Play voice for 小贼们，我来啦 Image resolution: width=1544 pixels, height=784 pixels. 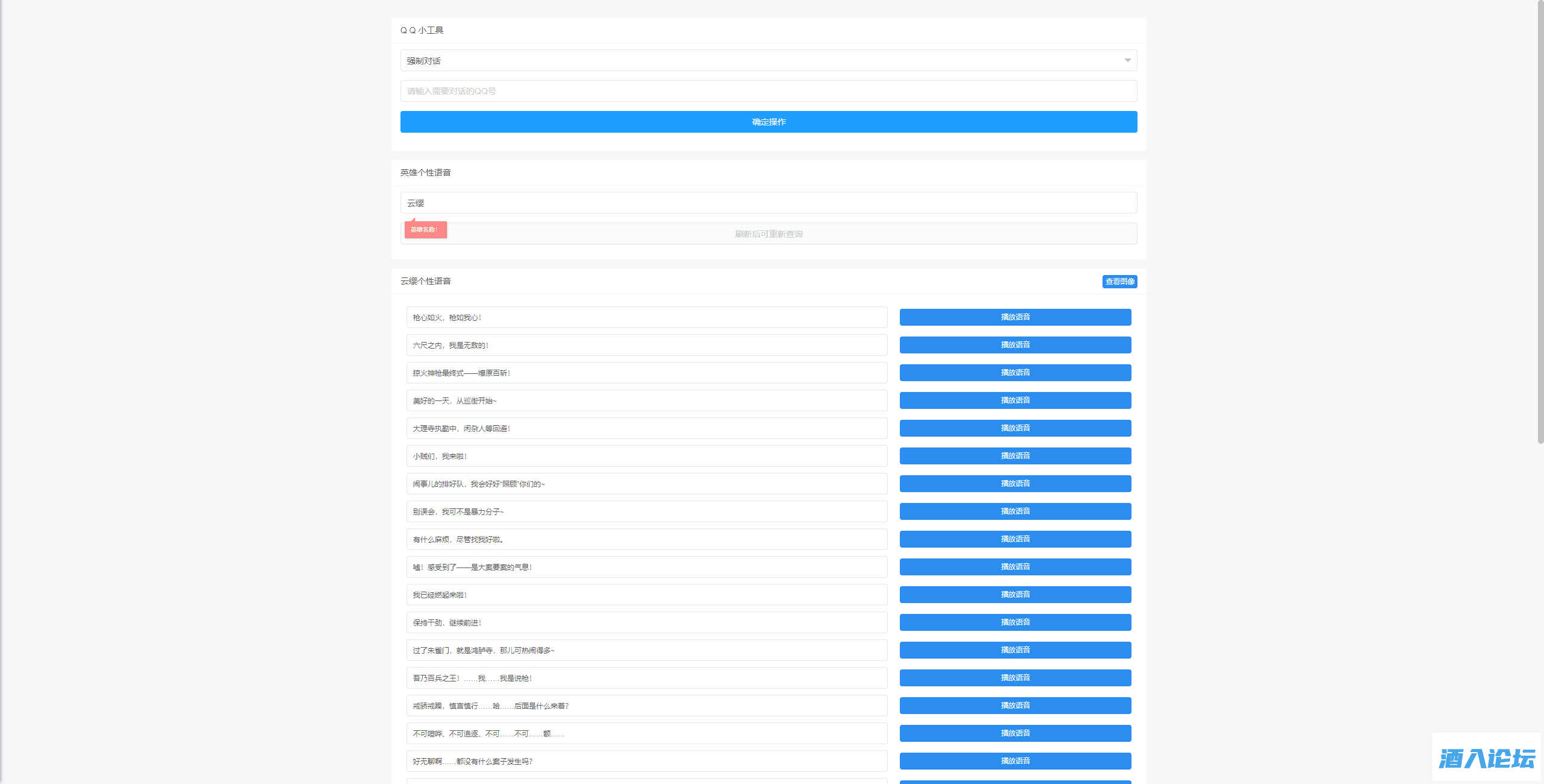[1014, 456]
